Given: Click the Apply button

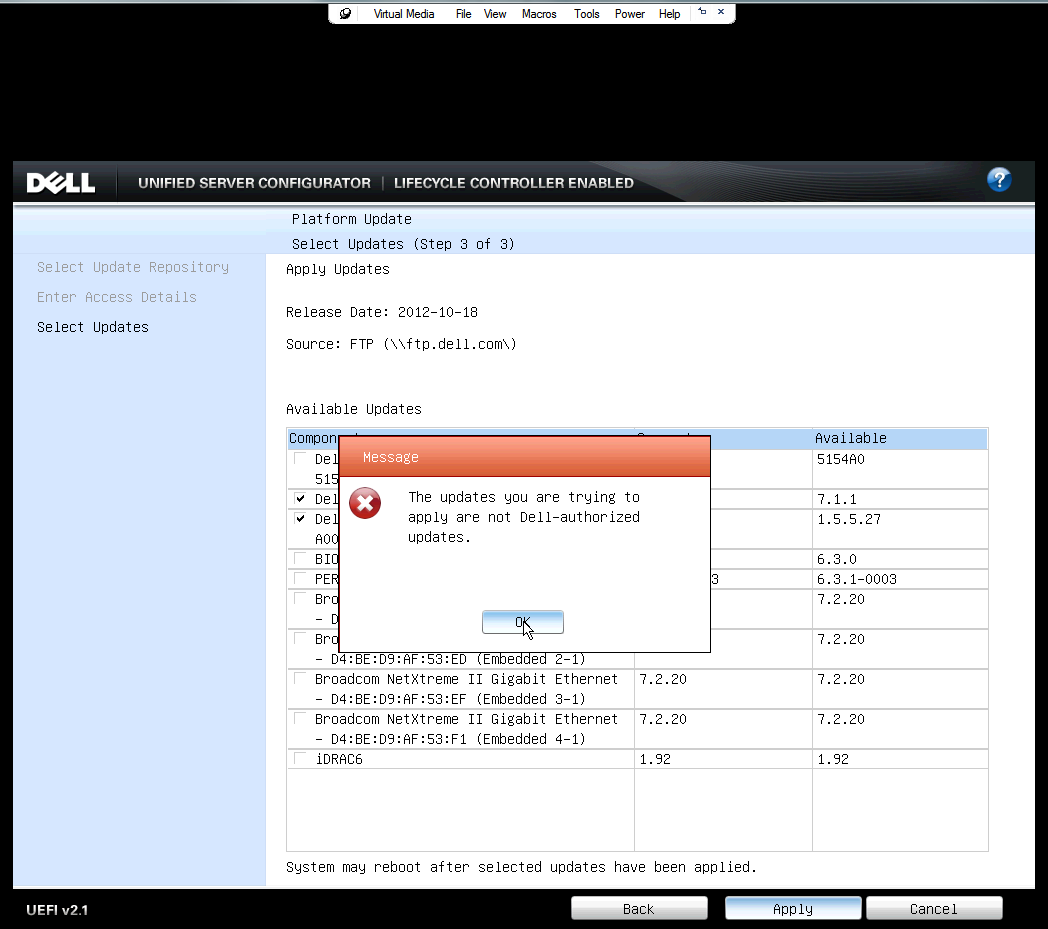Looking at the screenshot, I should (x=793, y=909).
